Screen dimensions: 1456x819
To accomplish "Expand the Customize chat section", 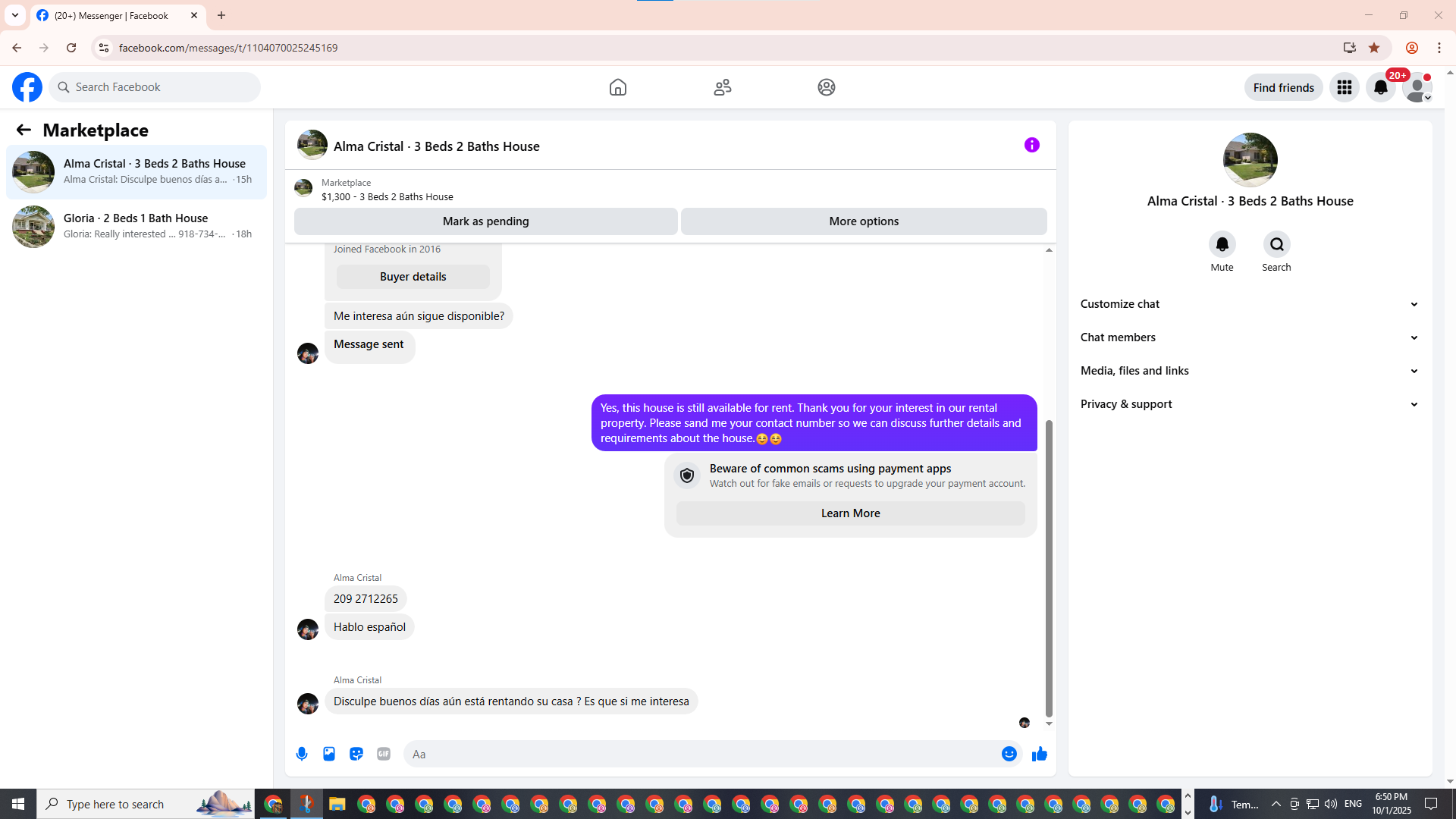I will click(x=1250, y=304).
